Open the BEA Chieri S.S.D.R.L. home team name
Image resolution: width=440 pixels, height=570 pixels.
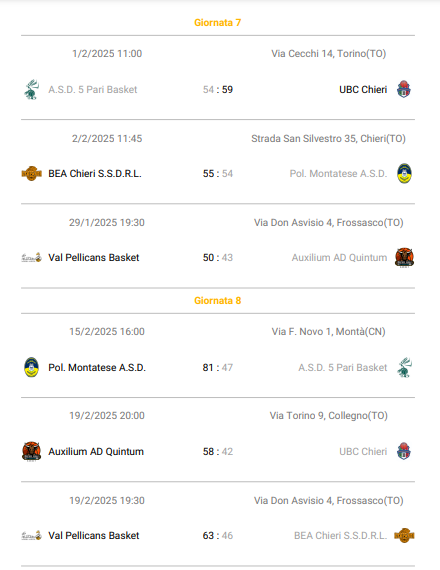click(95, 173)
